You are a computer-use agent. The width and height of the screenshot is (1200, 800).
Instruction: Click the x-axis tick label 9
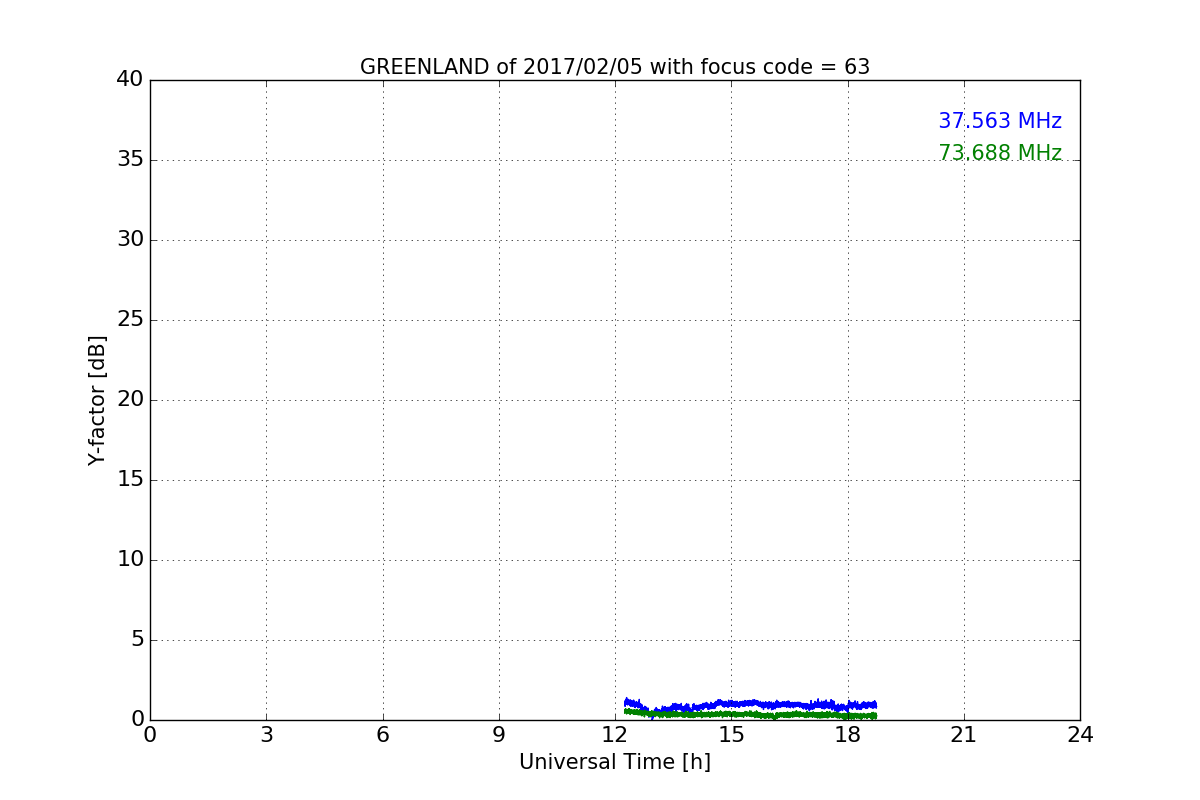point(499,735)
